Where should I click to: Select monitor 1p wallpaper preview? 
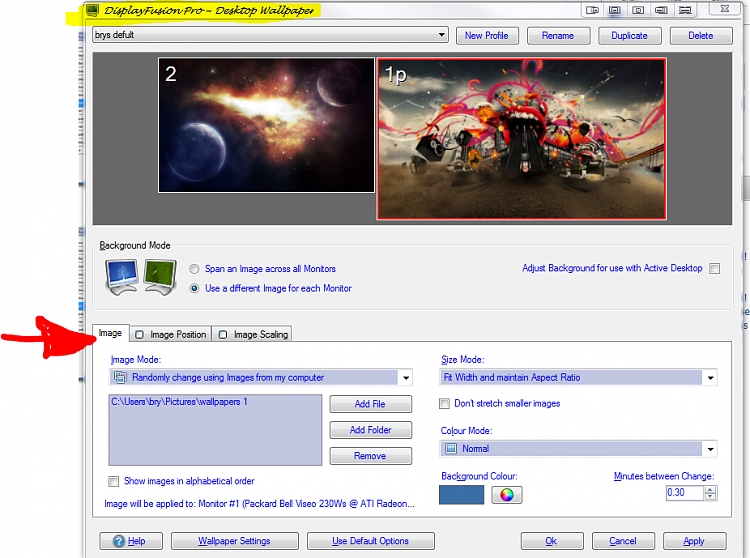(521, 139)
